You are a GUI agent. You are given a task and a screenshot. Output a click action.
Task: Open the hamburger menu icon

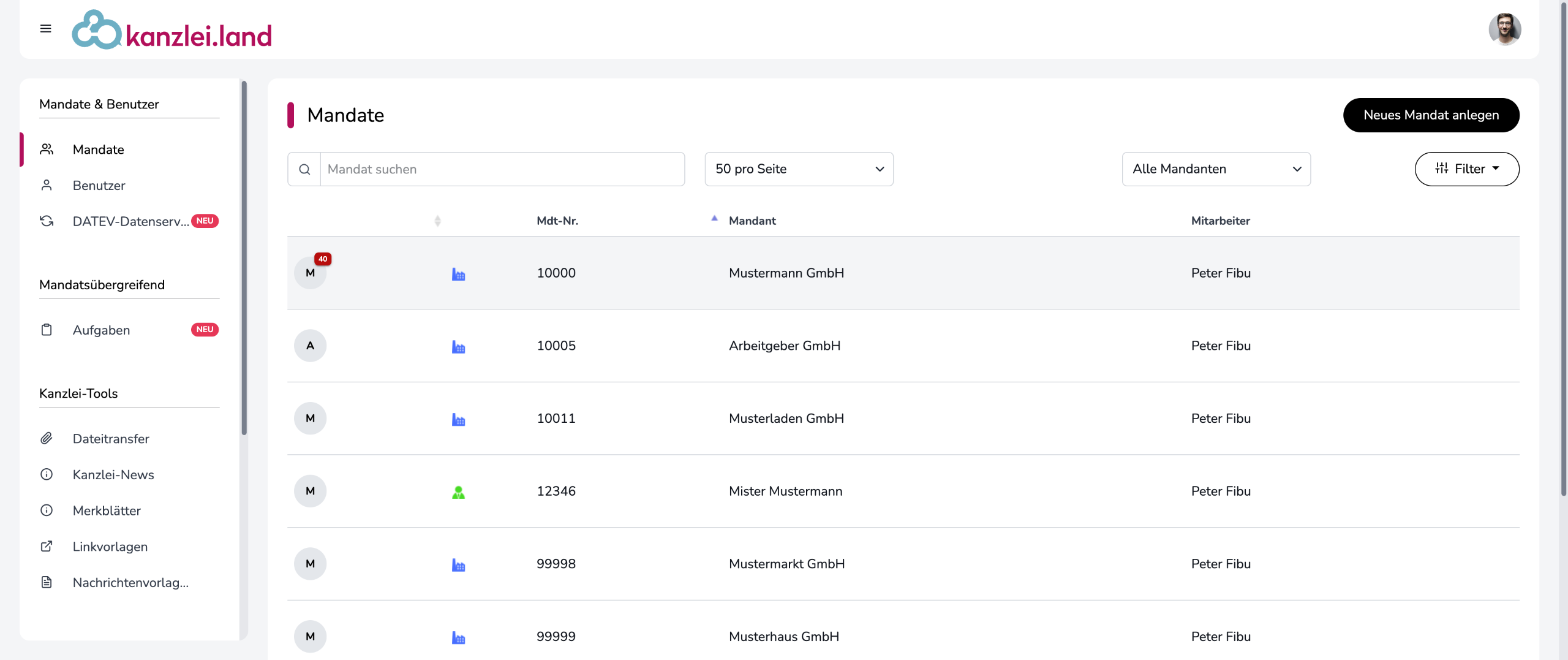[x=45, y=29]
